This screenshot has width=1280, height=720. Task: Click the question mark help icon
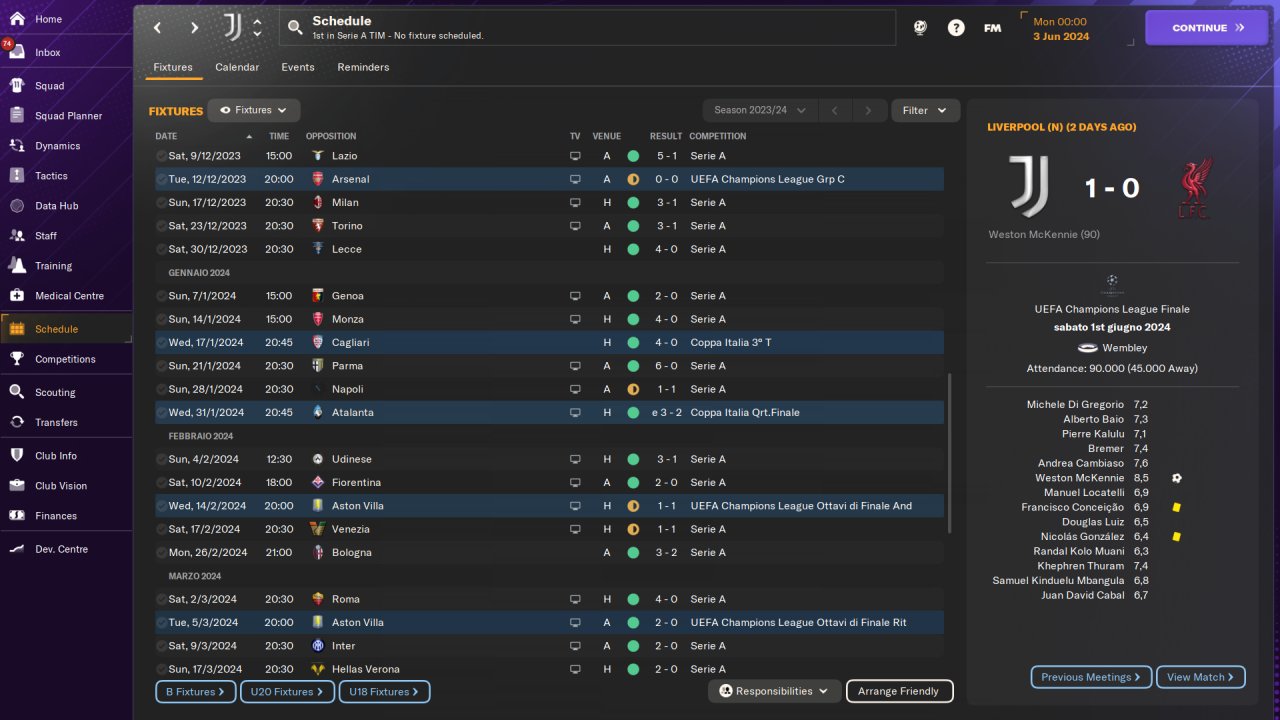tap(956, 28)
